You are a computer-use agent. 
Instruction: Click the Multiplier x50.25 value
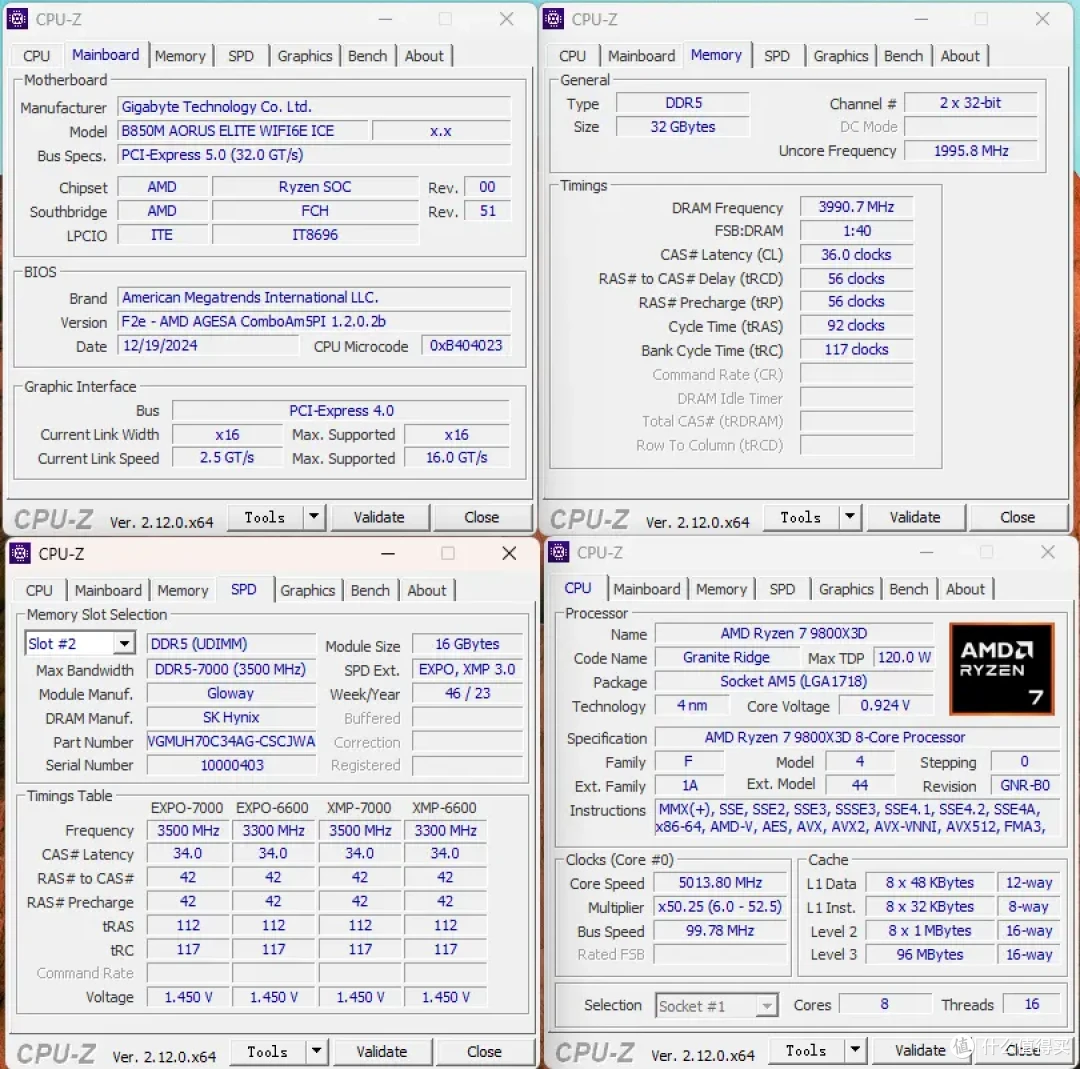(720, 906)
